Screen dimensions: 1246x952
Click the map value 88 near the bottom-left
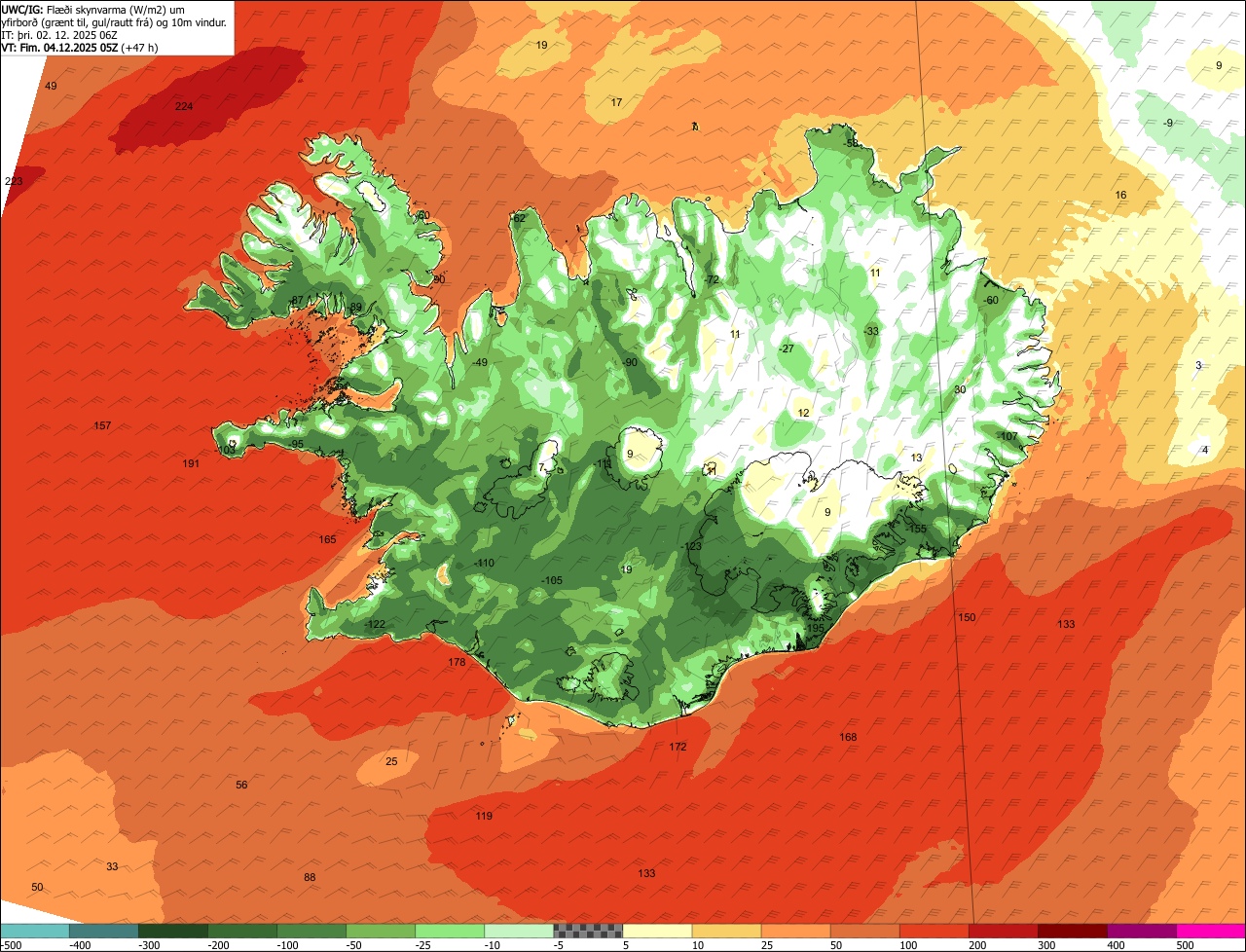tap(310, 877)
